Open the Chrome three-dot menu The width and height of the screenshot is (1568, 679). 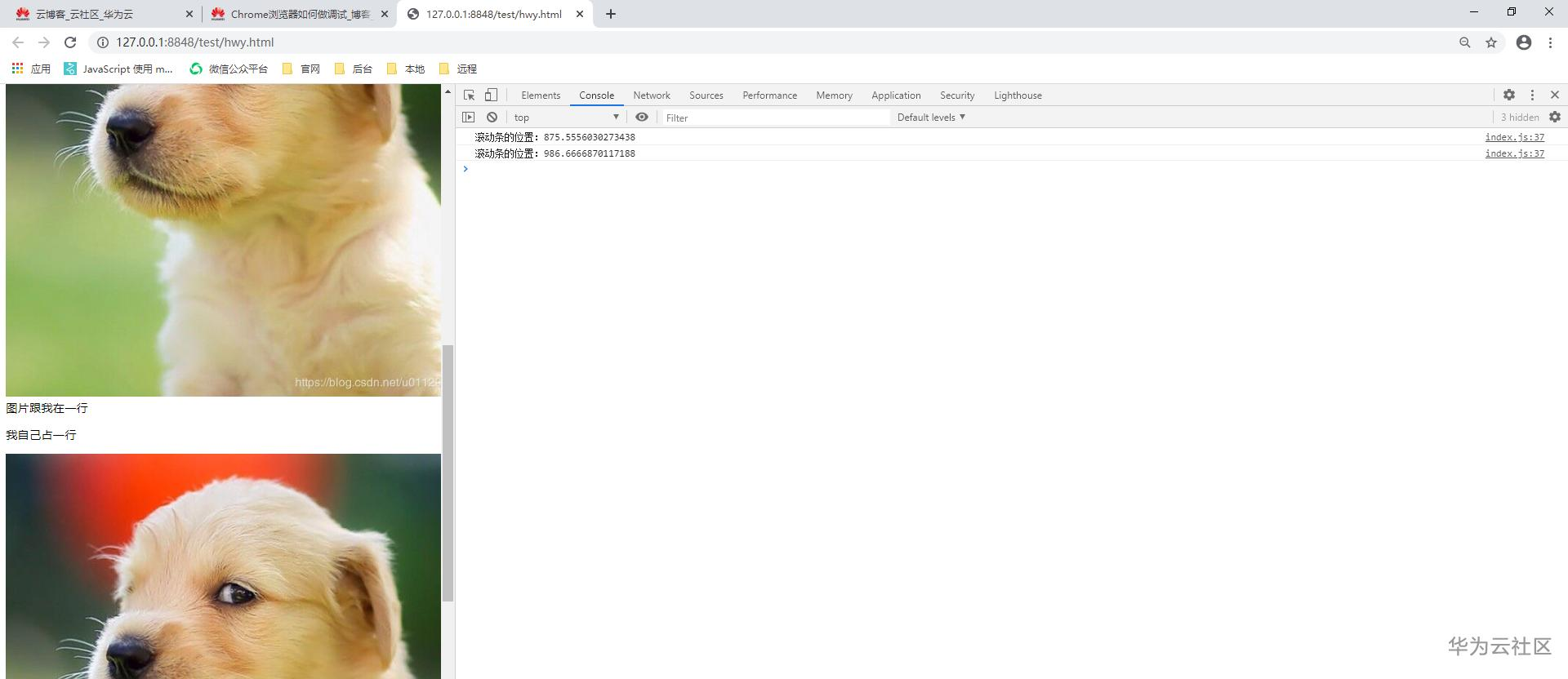coord(1550,42)
